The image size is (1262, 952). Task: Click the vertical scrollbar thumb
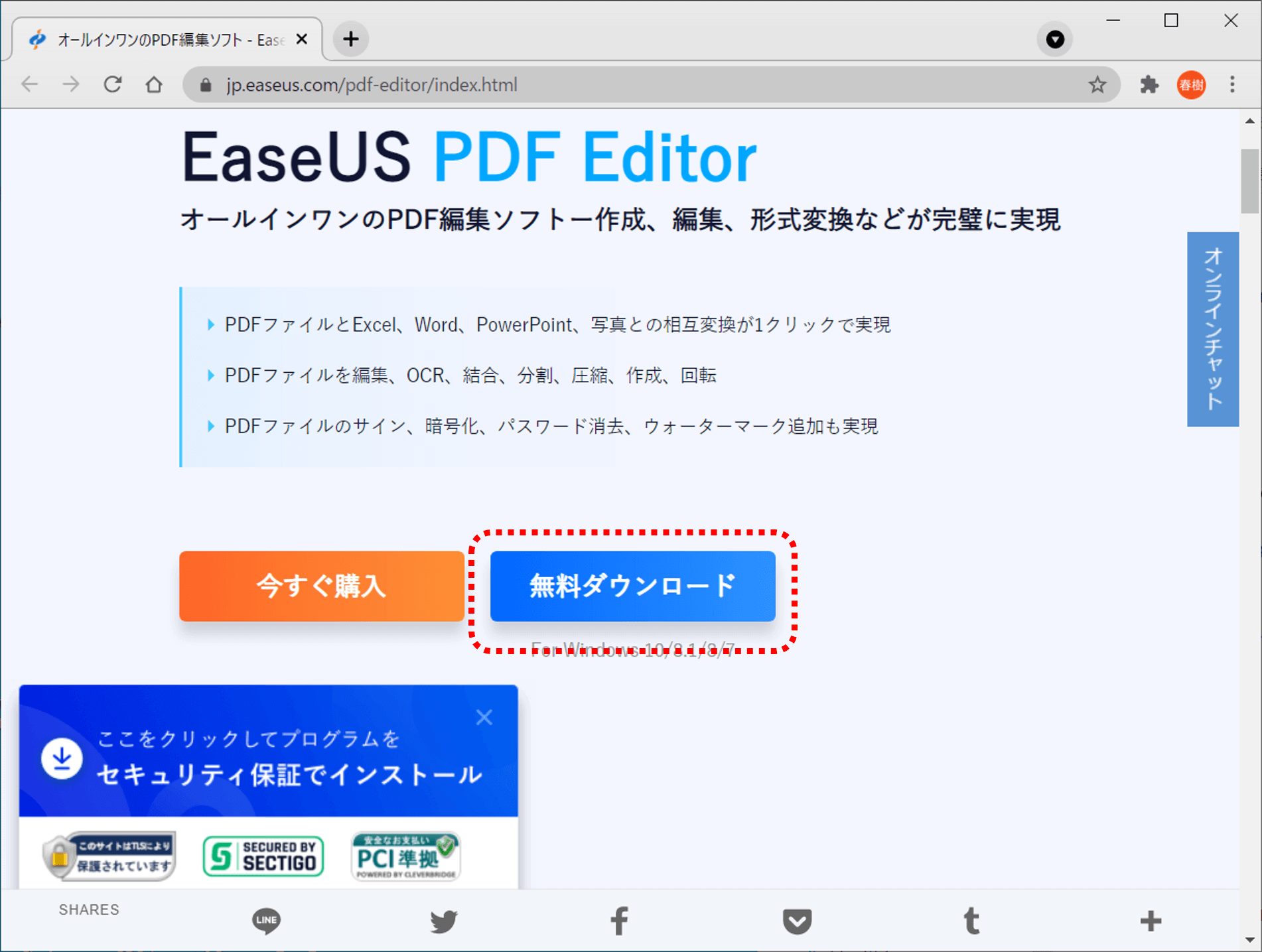[1250, 181]
